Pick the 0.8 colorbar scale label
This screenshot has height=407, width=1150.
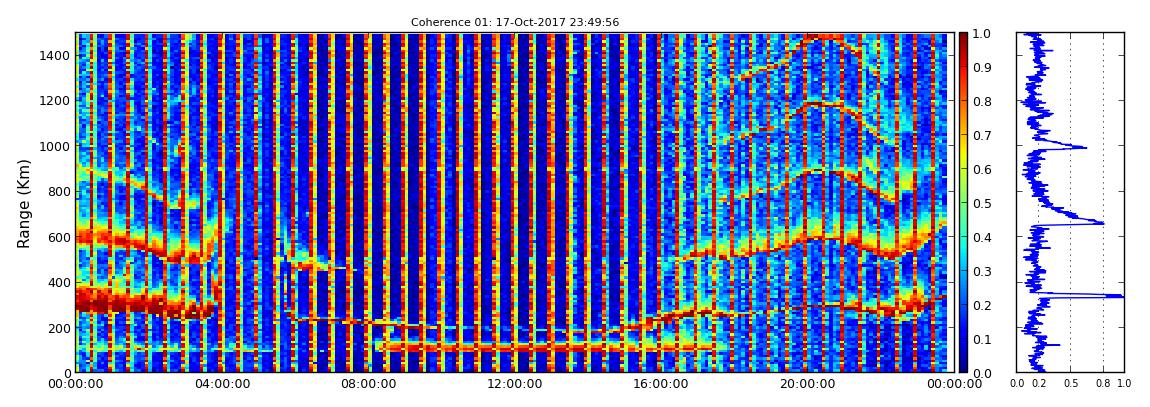[982, 102]
